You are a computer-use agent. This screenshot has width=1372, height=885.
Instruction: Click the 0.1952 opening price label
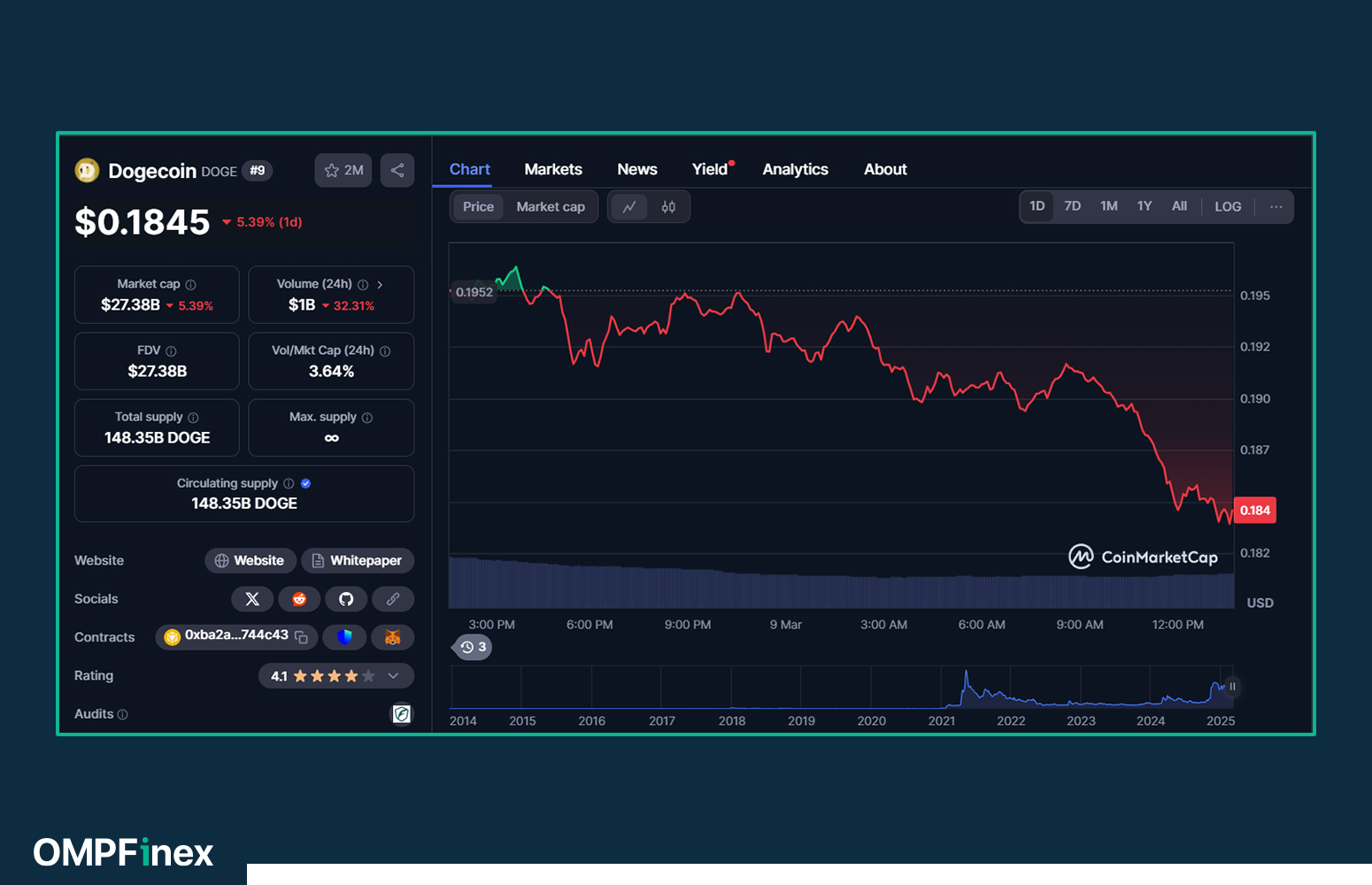pyautogui.click(x=474, y=292)
